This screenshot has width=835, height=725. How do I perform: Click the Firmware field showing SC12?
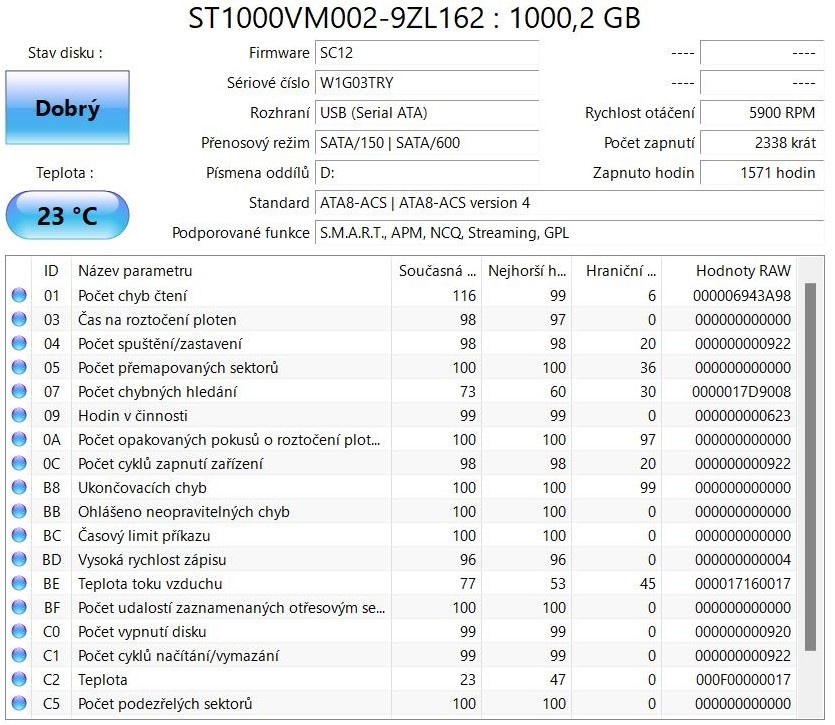coord(427,54)
